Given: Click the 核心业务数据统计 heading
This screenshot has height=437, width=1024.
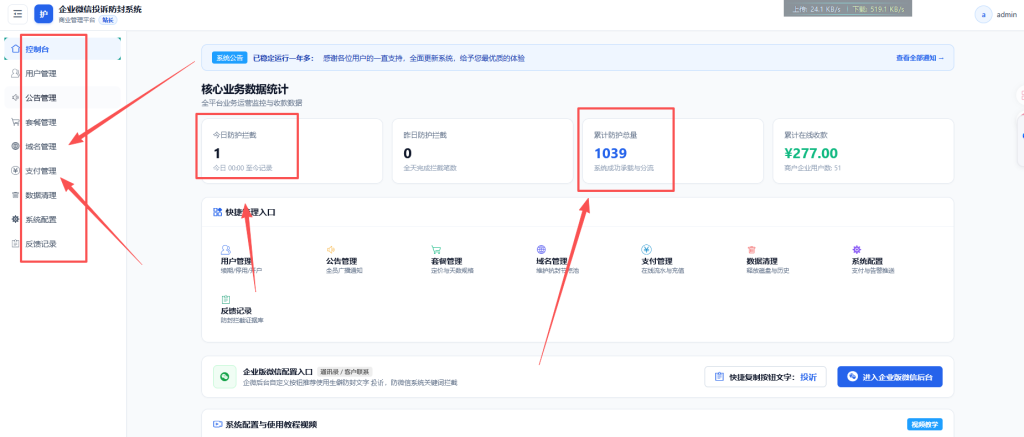Looking at the screenshot, I should coord(245,89).
